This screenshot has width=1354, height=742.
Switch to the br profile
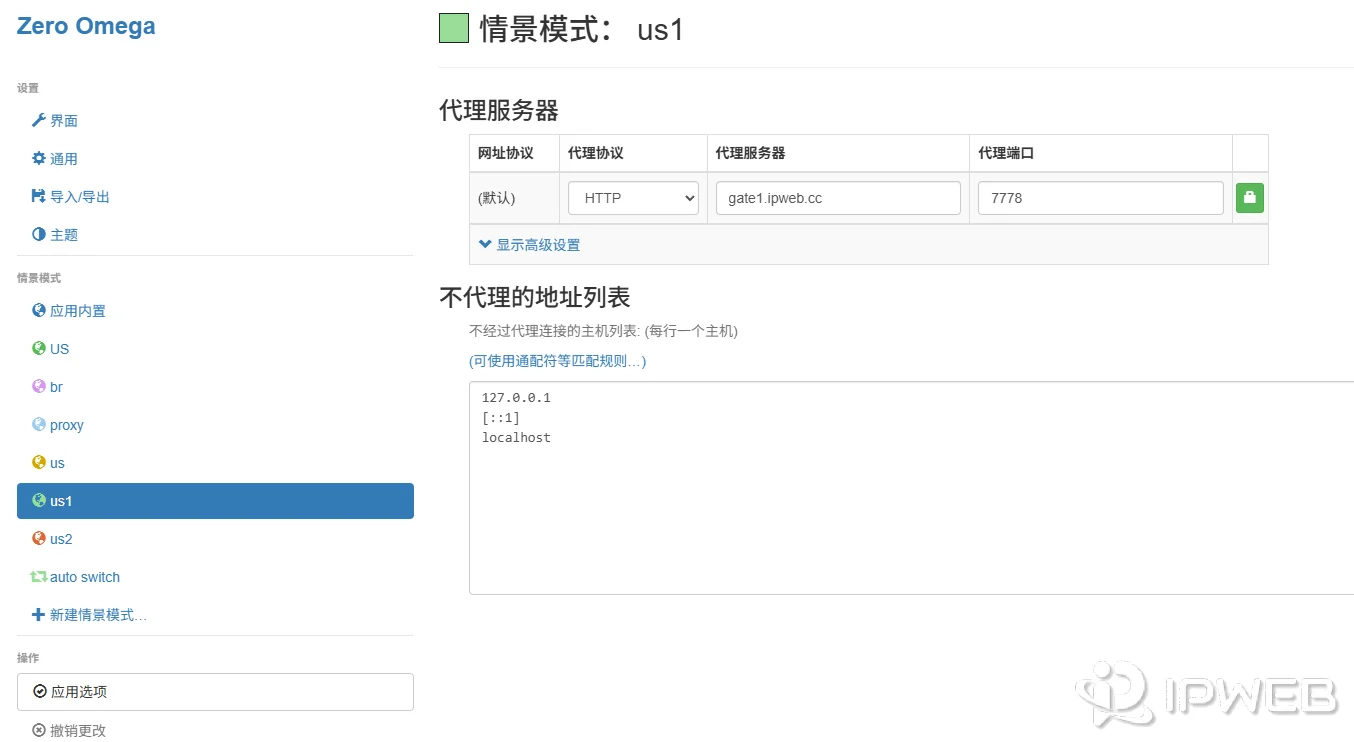(55, 386)
